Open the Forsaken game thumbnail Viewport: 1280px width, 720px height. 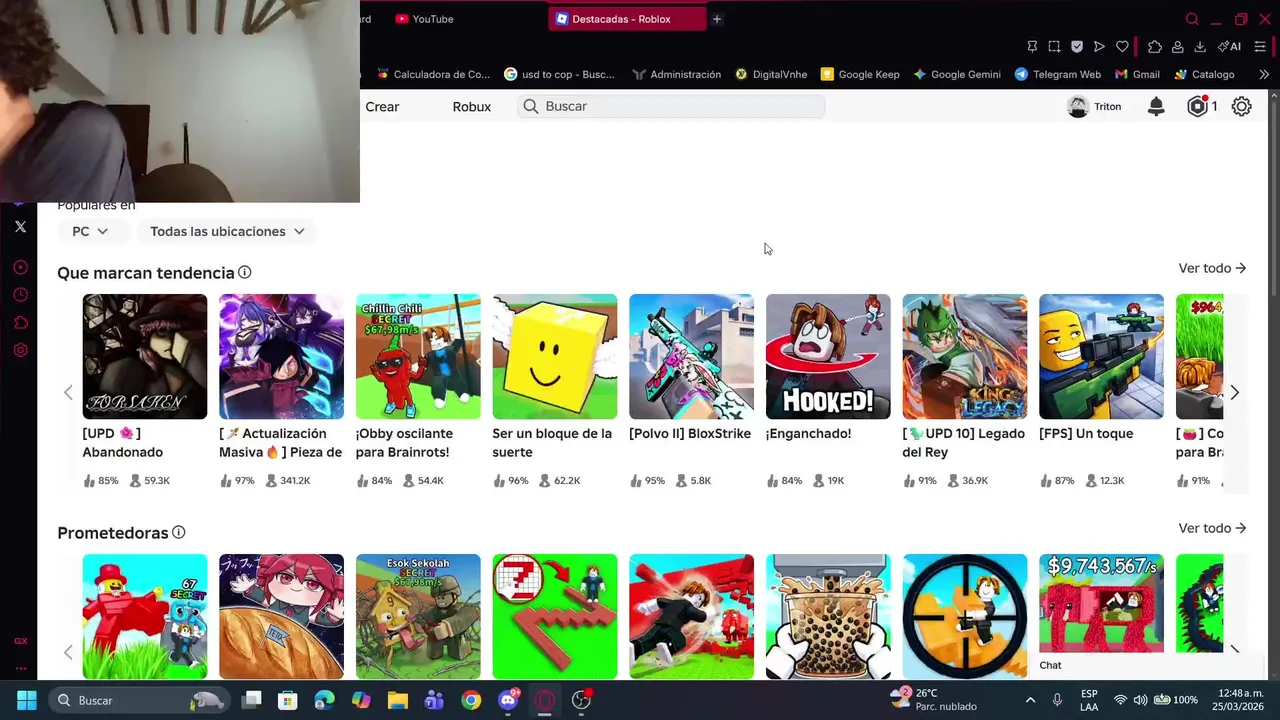tap(145, 356)
